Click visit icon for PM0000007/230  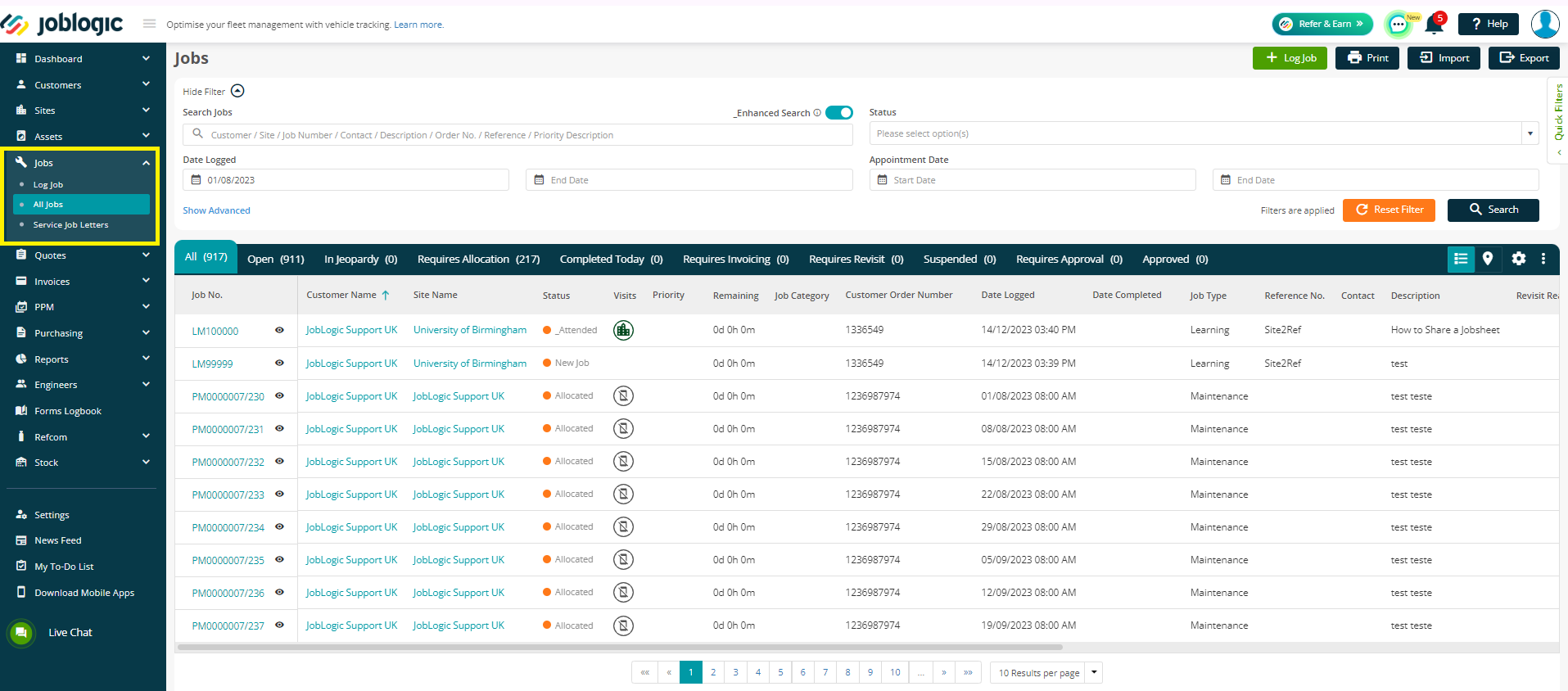tap(624, 396)
